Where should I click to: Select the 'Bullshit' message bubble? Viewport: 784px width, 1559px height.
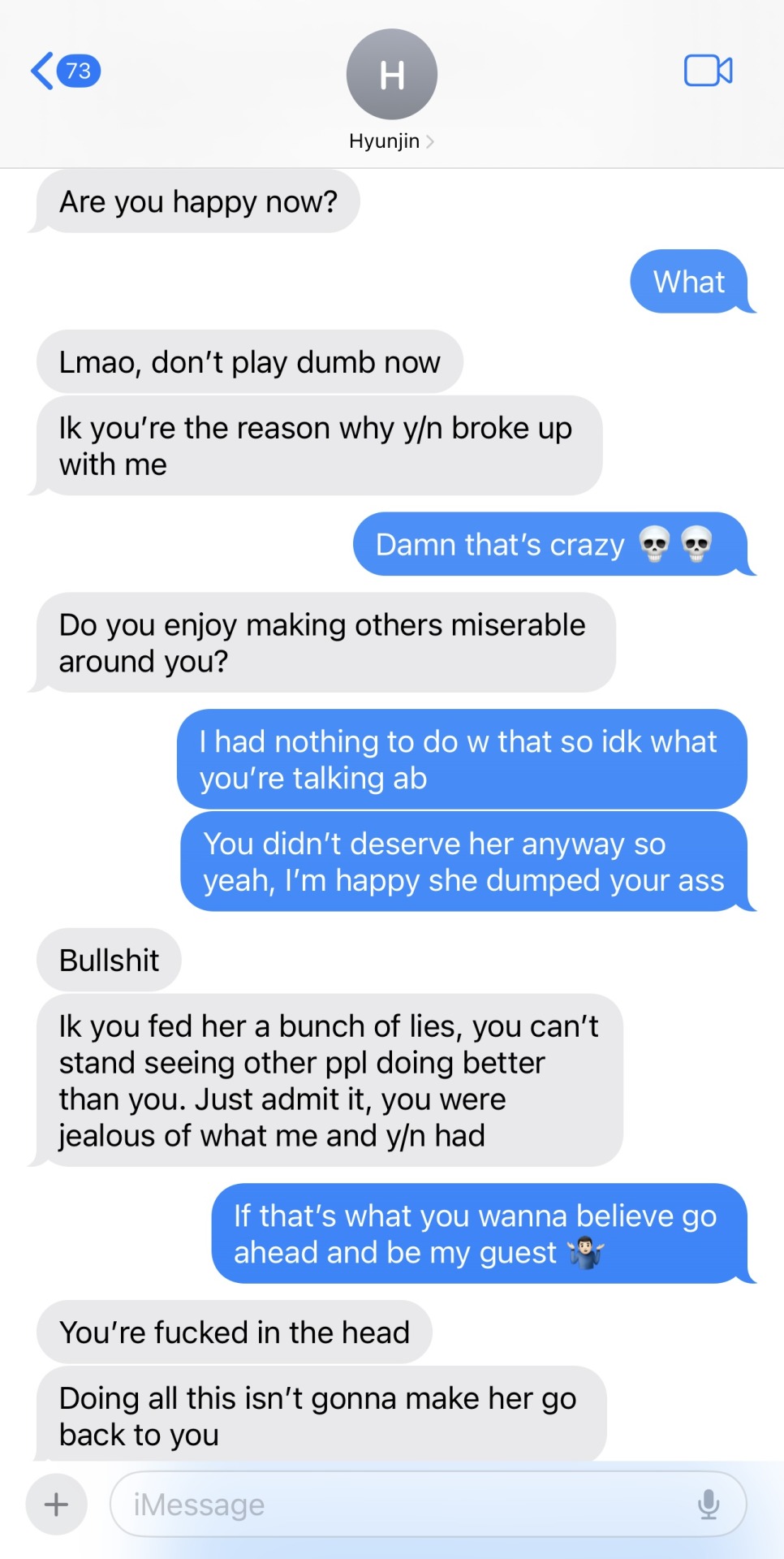coord(109,960)
